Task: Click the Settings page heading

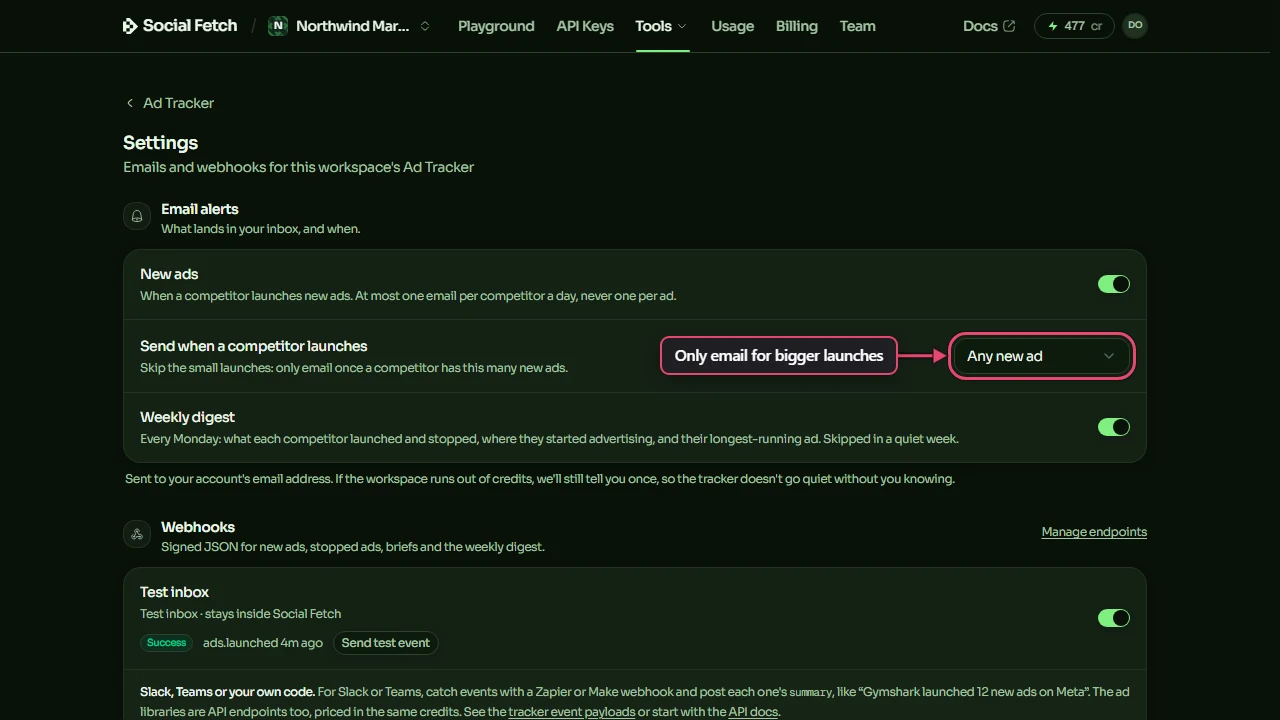Action: [161, 143]
